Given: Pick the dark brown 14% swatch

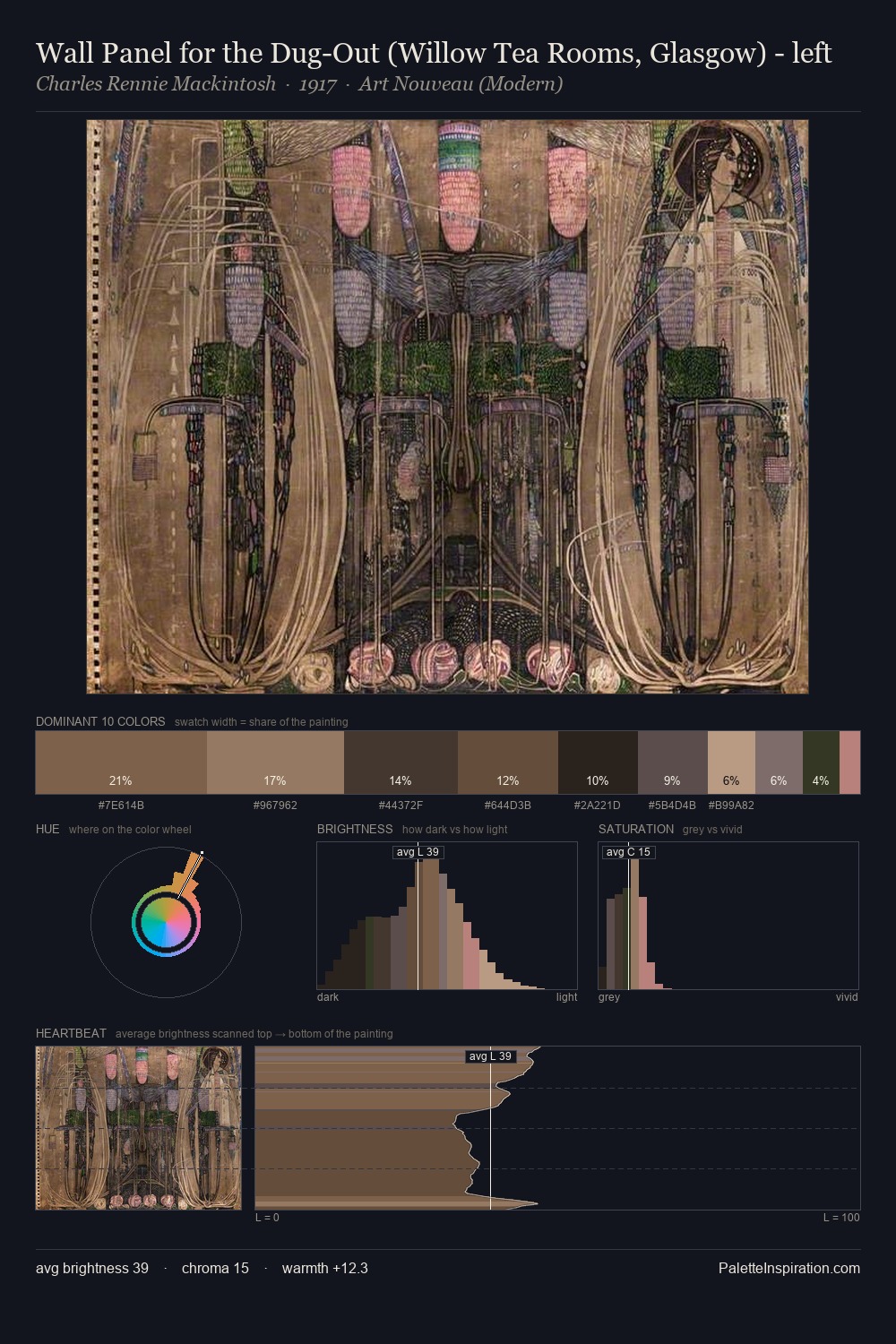Looking at the screenshot, I should coord(401,762).
